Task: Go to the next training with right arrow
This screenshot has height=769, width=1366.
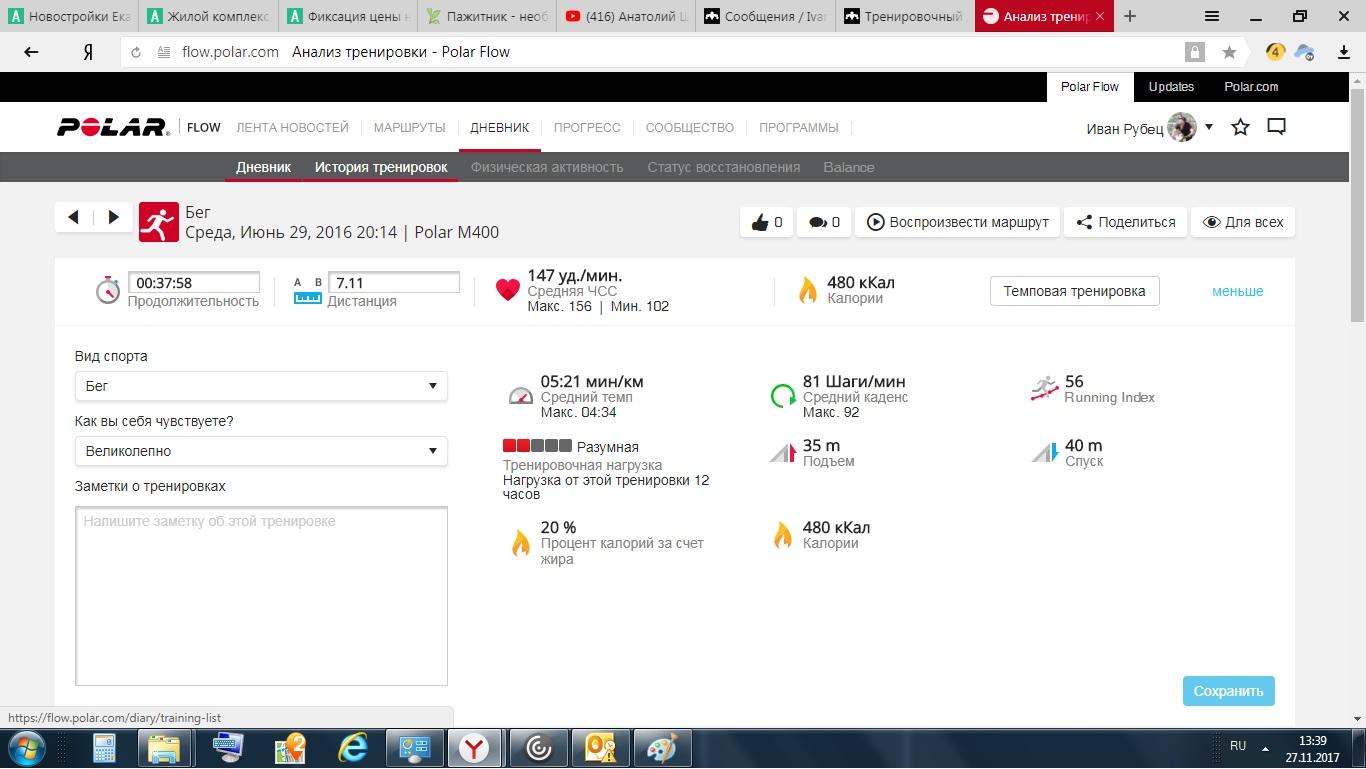Action: [x=113, y=217]
